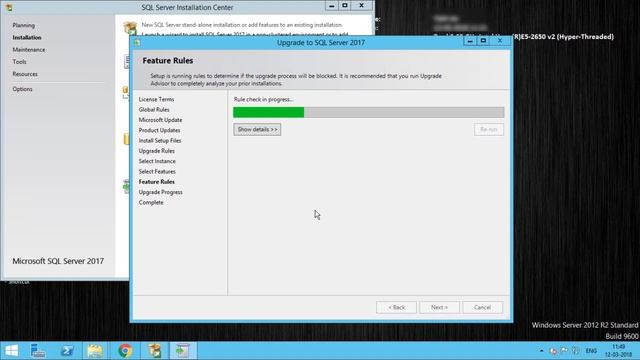Viewport: 640px width, 360px height.
Task: Select Upgrade Rules step in wizard
Action: tap(156, 151)
